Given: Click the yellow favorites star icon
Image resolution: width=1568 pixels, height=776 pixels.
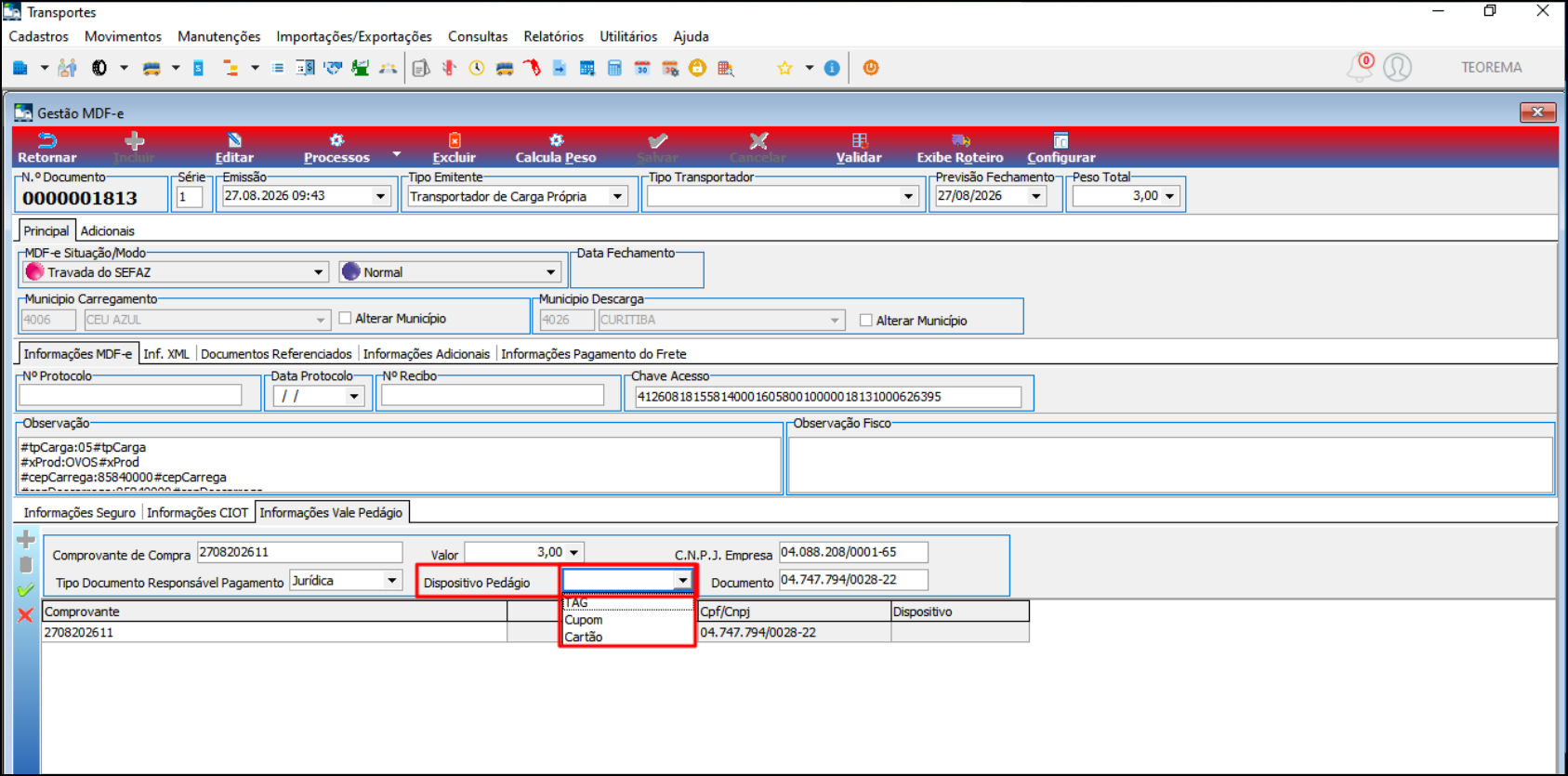Looking at the screenshot, I should click(x=784, y=68).
